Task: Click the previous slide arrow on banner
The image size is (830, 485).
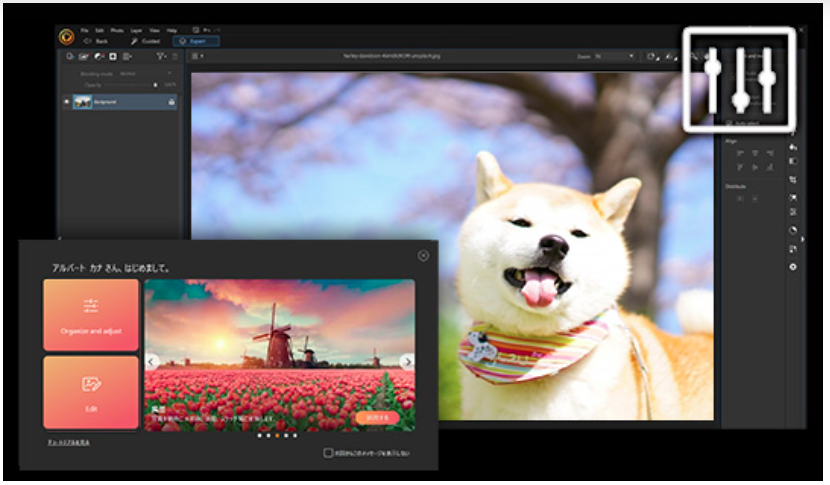Action: [x=153, y=361]
